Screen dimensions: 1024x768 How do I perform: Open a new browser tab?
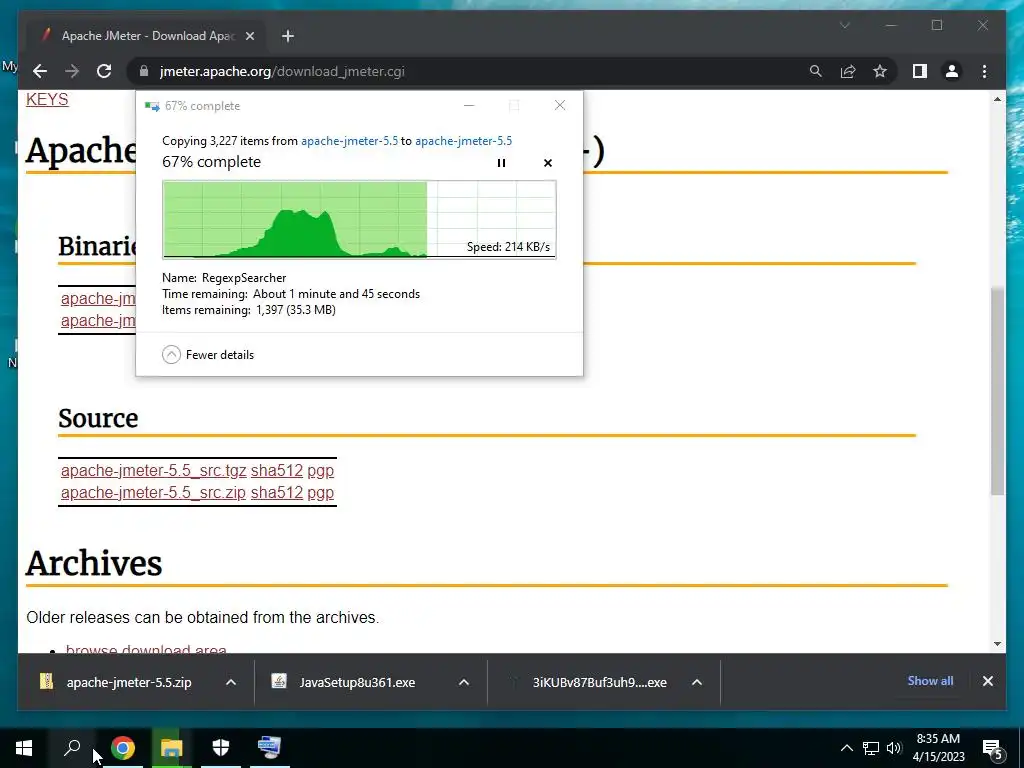[x=288, y=36]
